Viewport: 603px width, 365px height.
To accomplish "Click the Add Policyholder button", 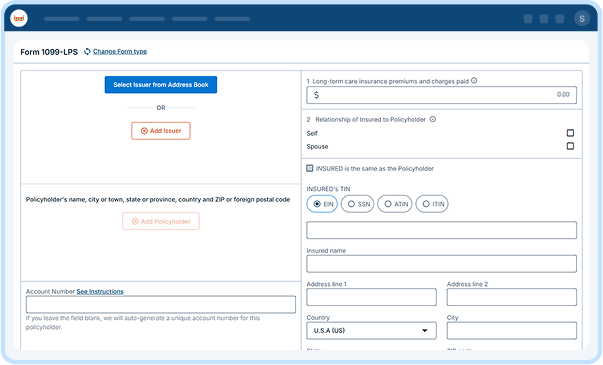I will click(x=161, y=222).
